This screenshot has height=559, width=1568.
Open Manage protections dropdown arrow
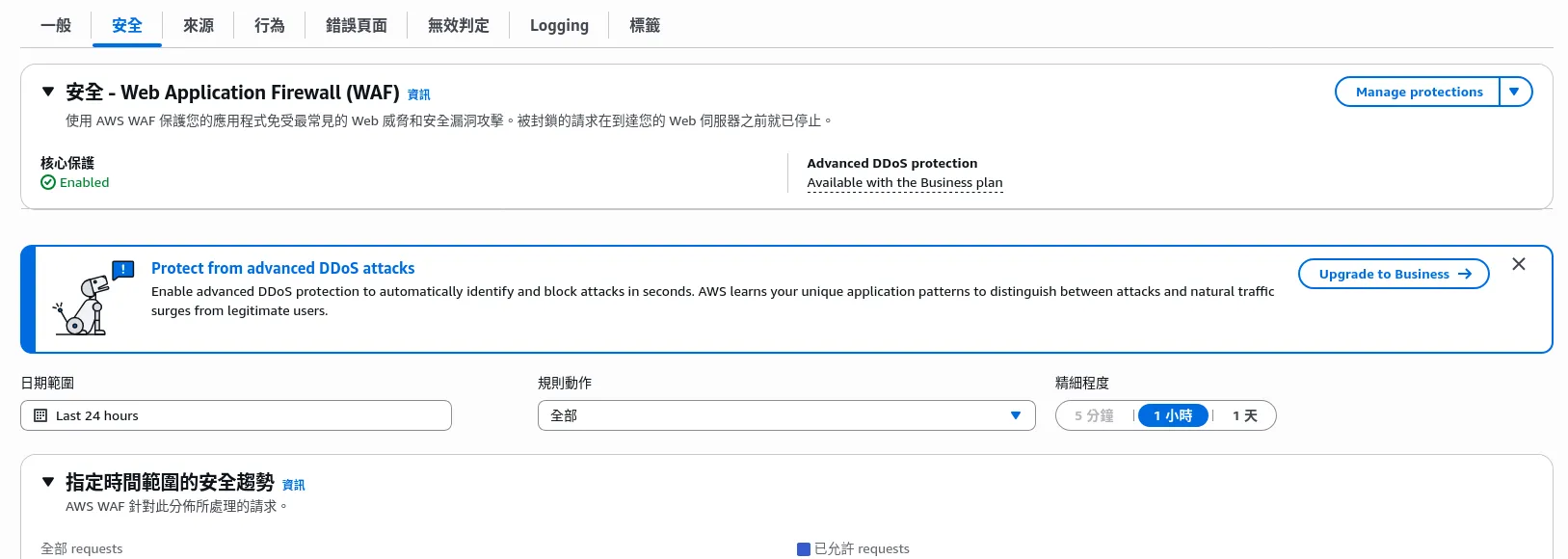[1515, 92]
